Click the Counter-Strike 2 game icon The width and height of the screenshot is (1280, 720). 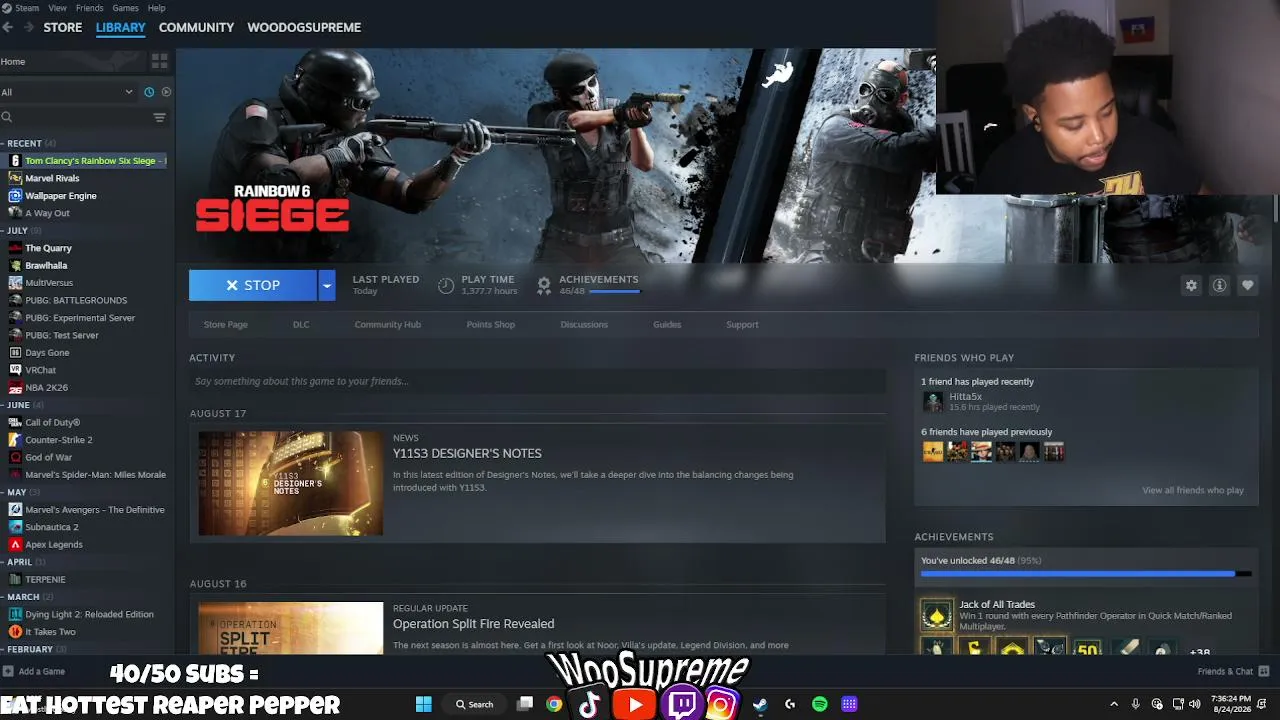pyautogui.click(x=15, y=440)
